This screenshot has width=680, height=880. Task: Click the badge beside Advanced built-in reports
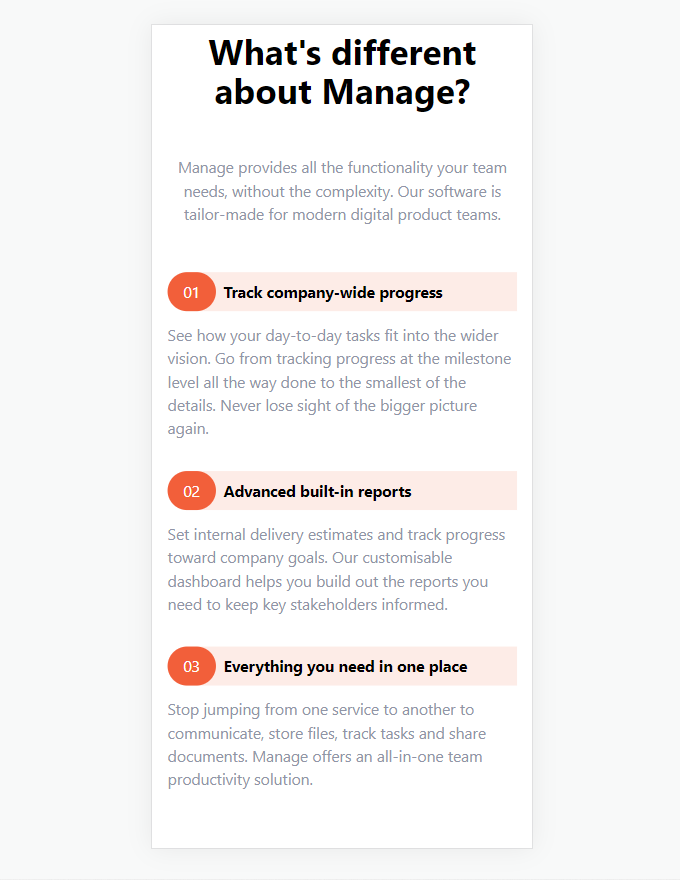pos(191,491)
